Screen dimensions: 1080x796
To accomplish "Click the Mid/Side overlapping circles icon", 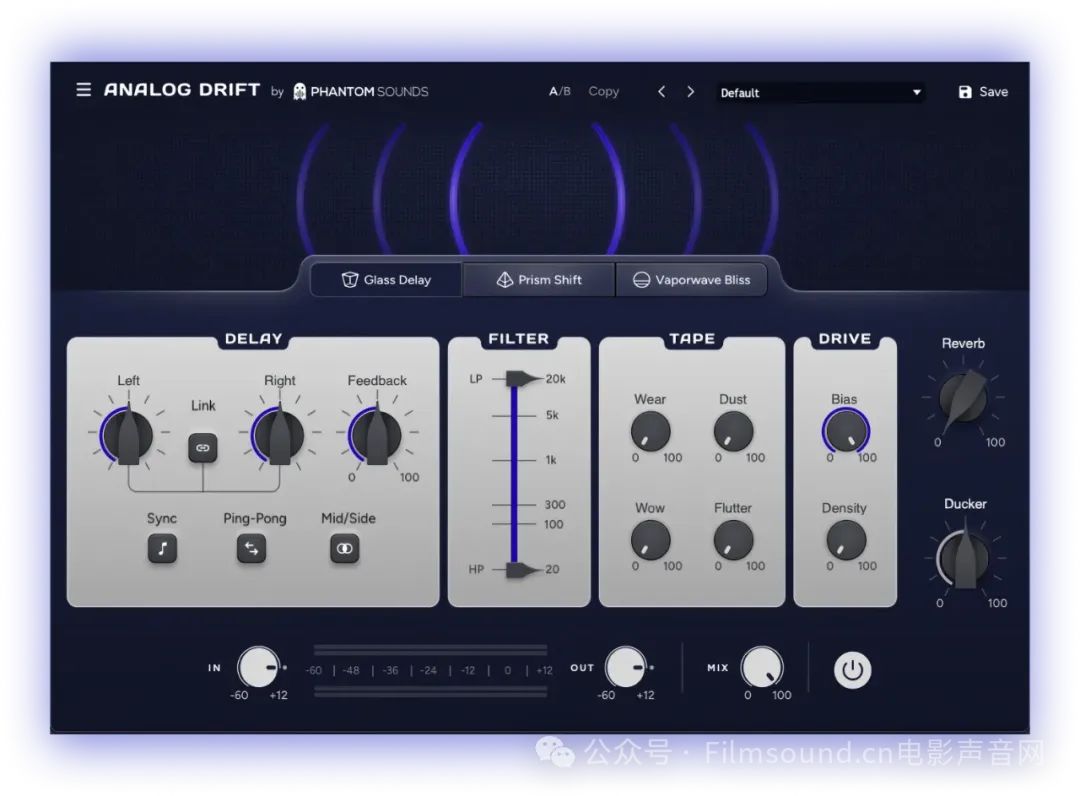I will pyautogui.click(x=345, y=549).
